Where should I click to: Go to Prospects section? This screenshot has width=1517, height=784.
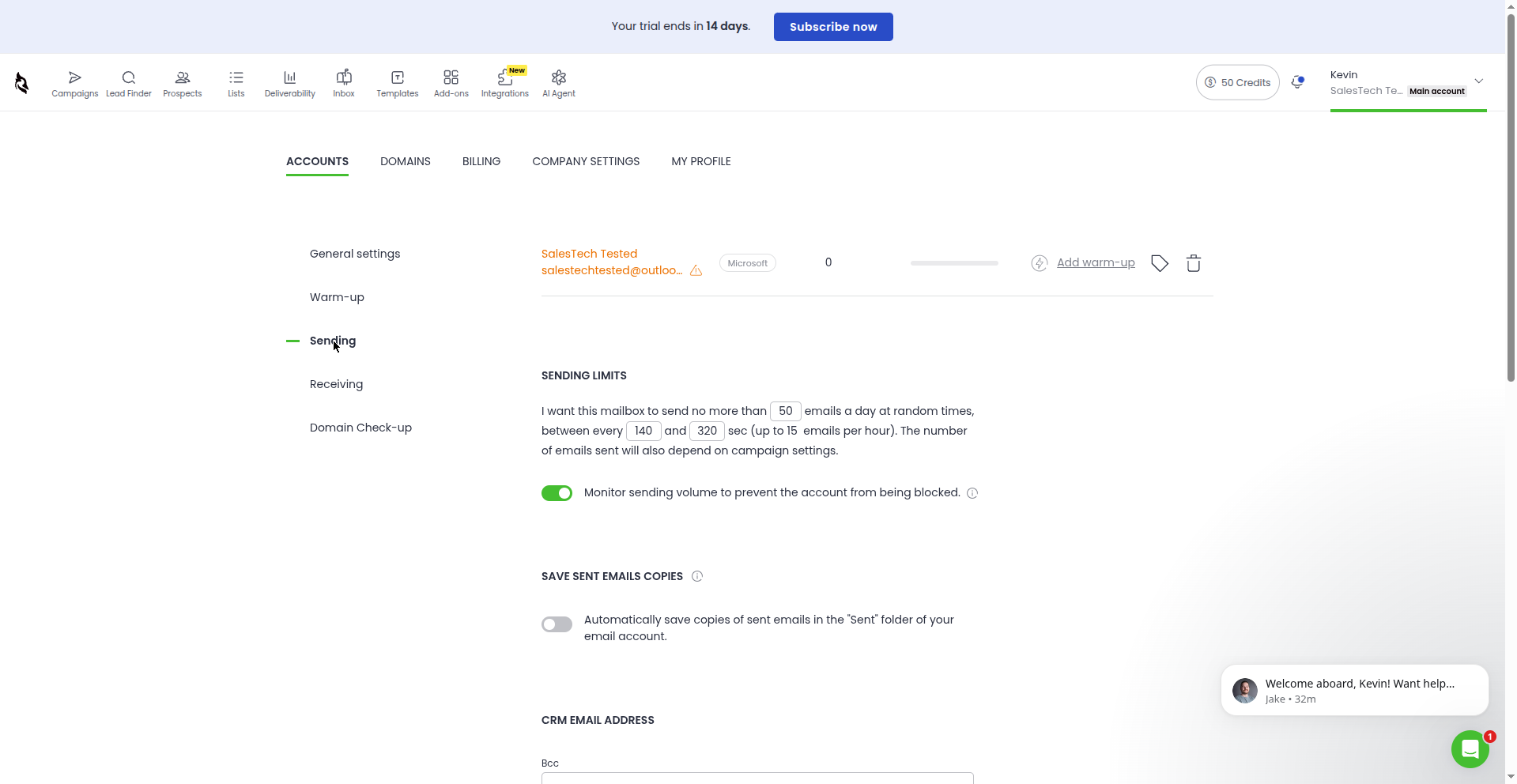click(183, 83)
